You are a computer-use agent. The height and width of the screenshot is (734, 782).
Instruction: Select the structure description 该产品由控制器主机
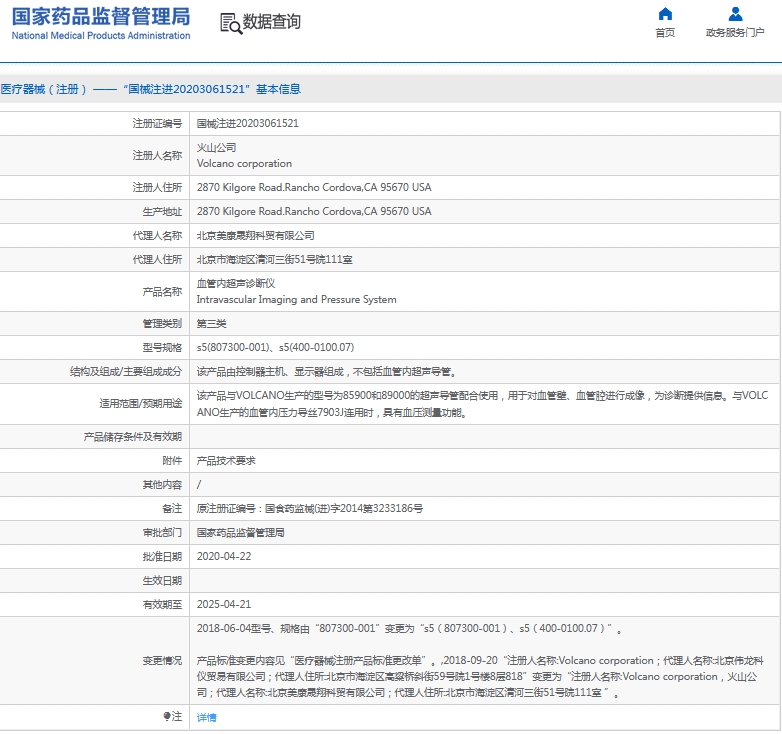tap(327, 371)
